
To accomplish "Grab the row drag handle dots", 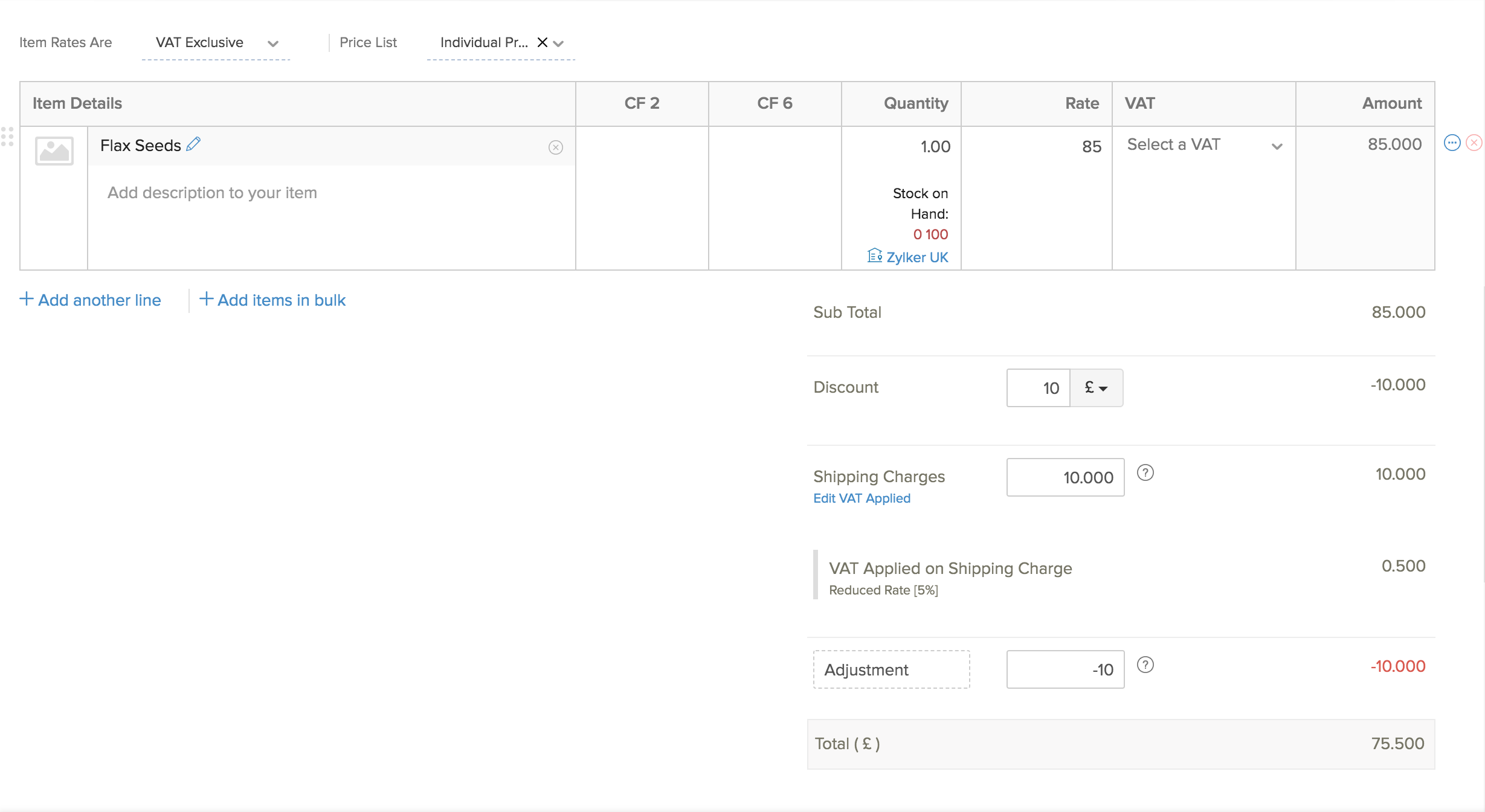I will (x=7, y=137).
